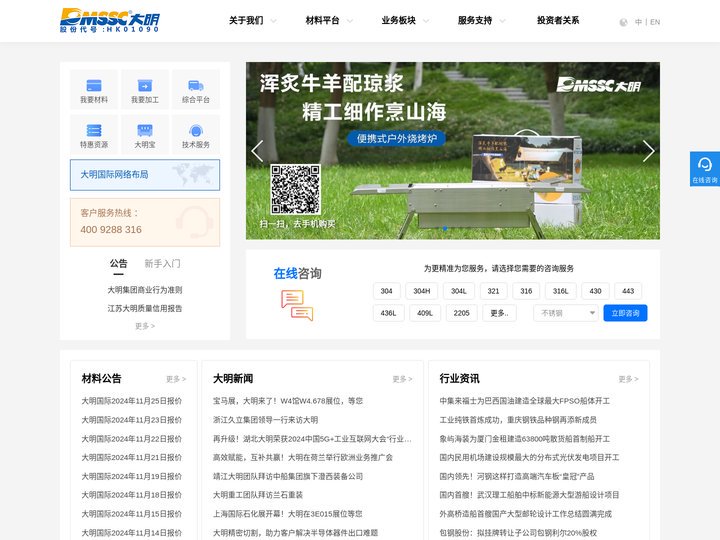Open the 材料平台 nav item

click(x=322, y=21)
